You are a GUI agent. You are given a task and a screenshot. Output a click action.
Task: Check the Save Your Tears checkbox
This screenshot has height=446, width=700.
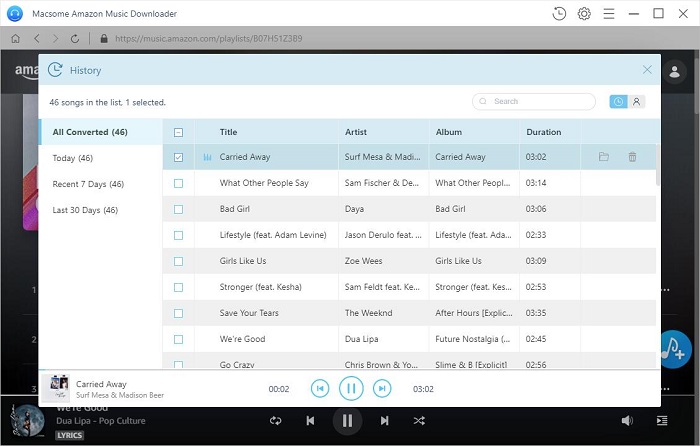coord(178,313)
